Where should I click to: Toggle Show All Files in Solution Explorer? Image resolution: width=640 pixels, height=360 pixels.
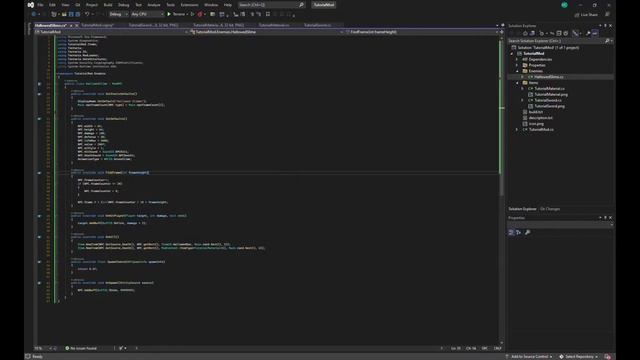(x=566, y=33)
